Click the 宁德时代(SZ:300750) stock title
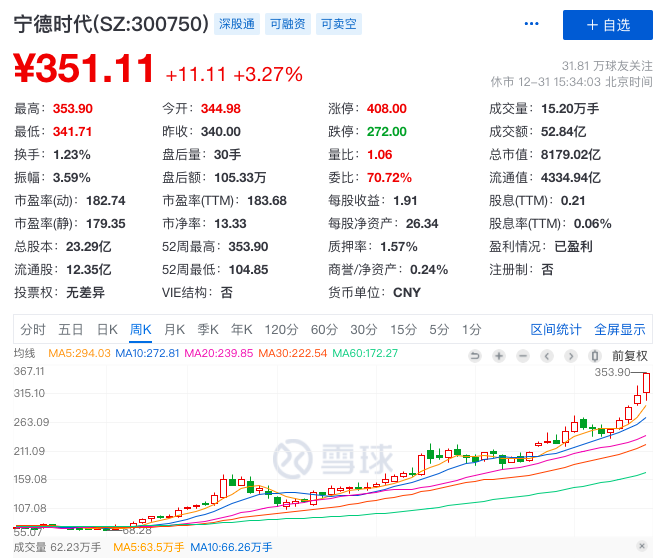668x558 pixels. (x=111, y=24)
